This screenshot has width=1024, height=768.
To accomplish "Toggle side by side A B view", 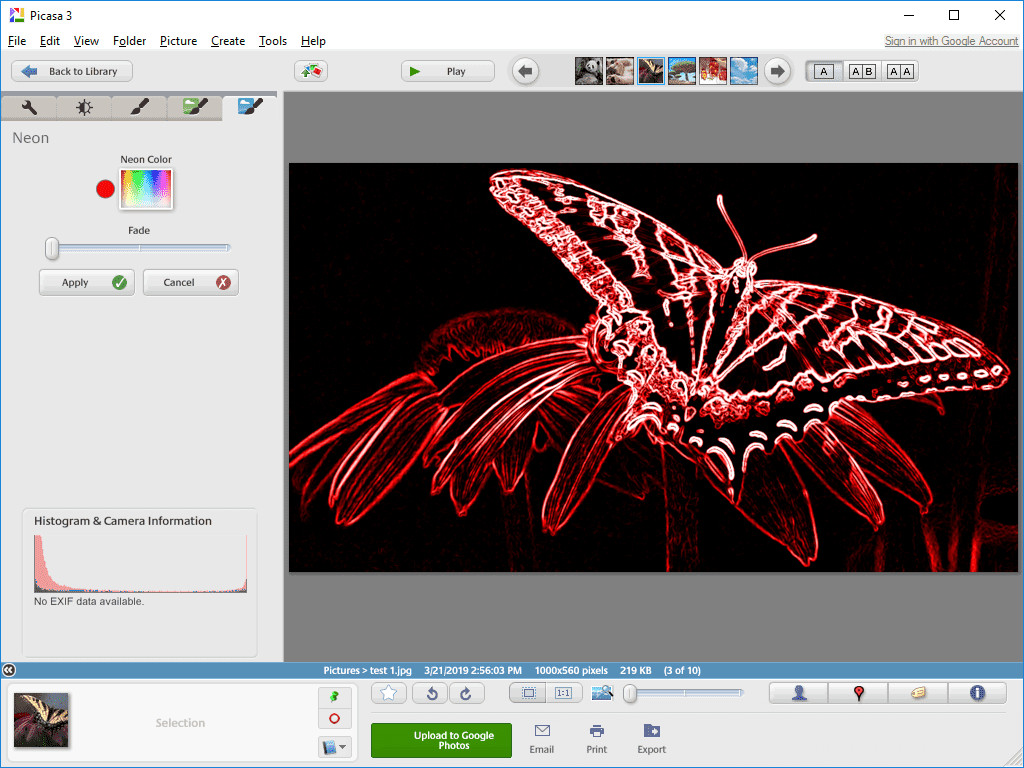I will 862,71.
